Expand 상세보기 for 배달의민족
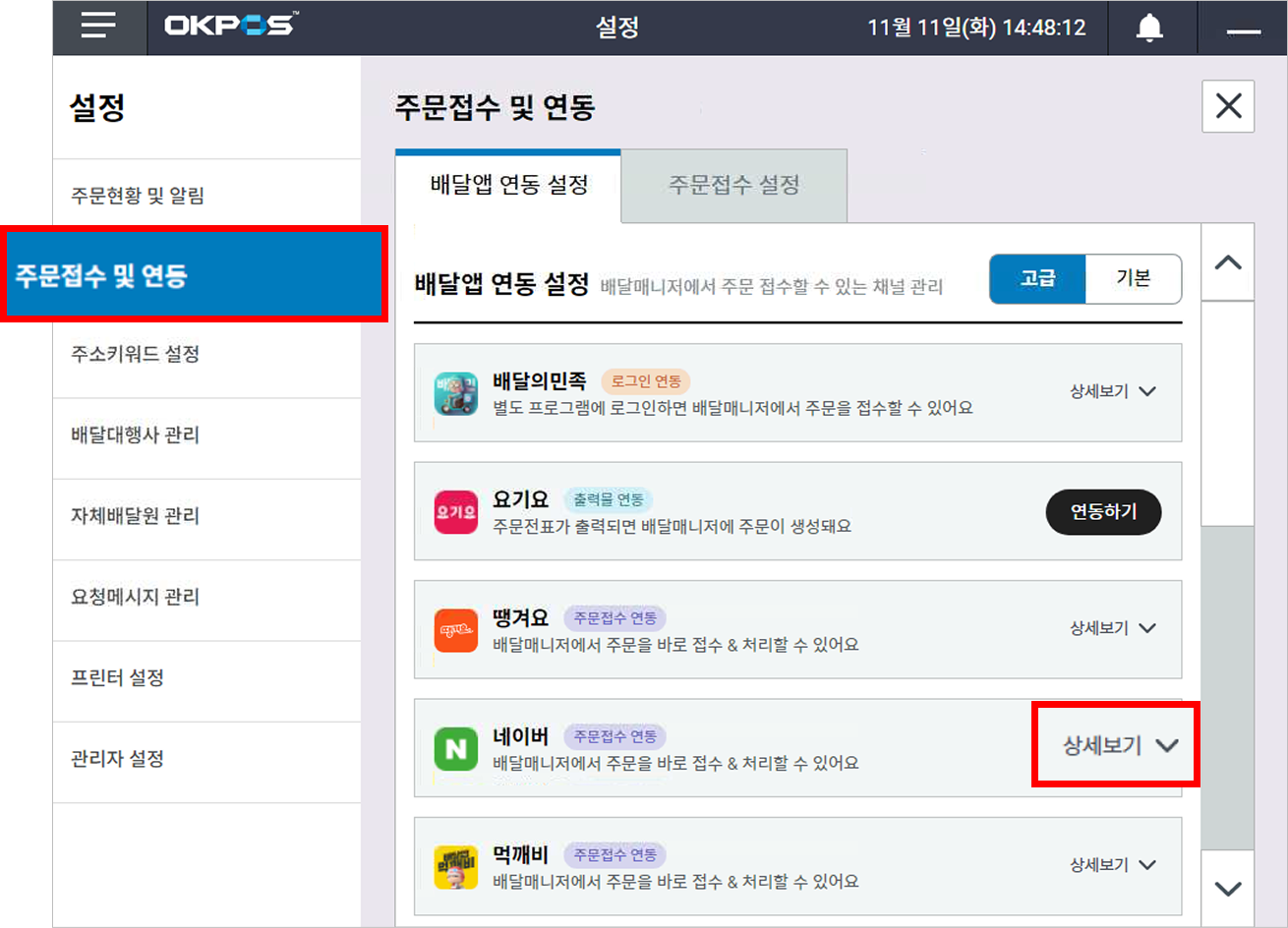Viewport: 1288px width, 928px height. point(1112,391)
